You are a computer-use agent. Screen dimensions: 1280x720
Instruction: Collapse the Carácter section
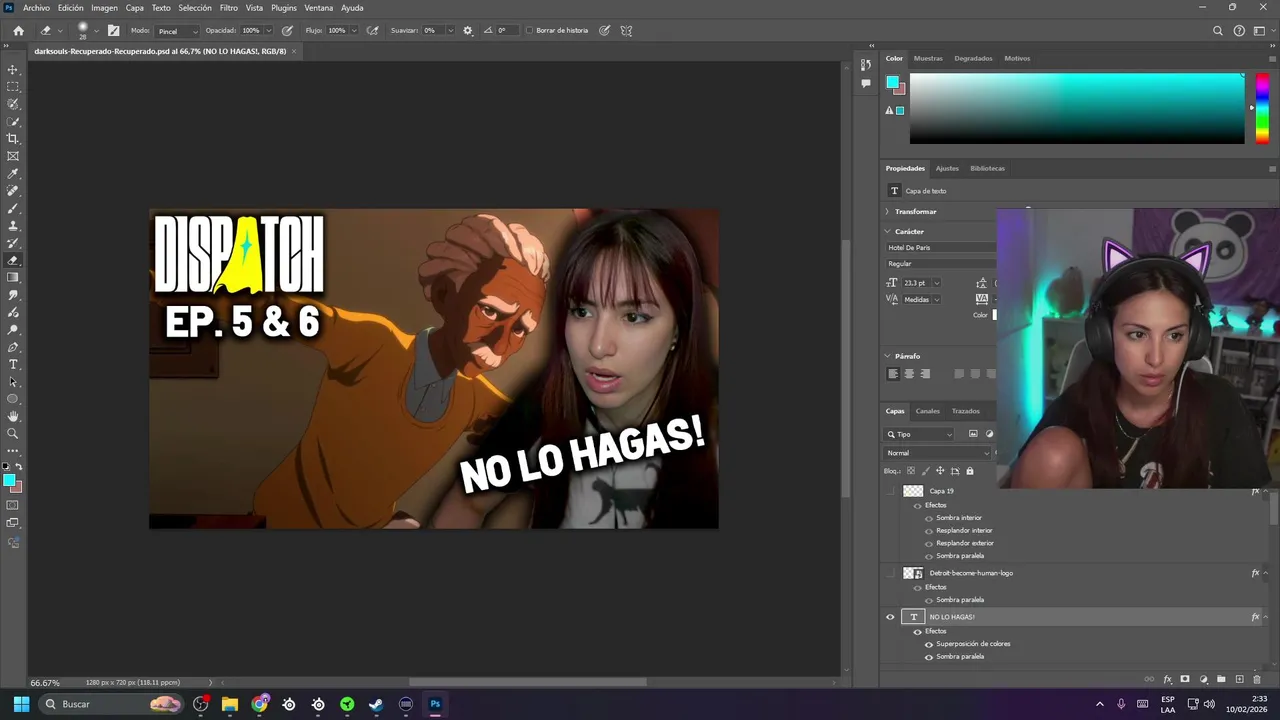pyautogui.click(x=887, y=232)
